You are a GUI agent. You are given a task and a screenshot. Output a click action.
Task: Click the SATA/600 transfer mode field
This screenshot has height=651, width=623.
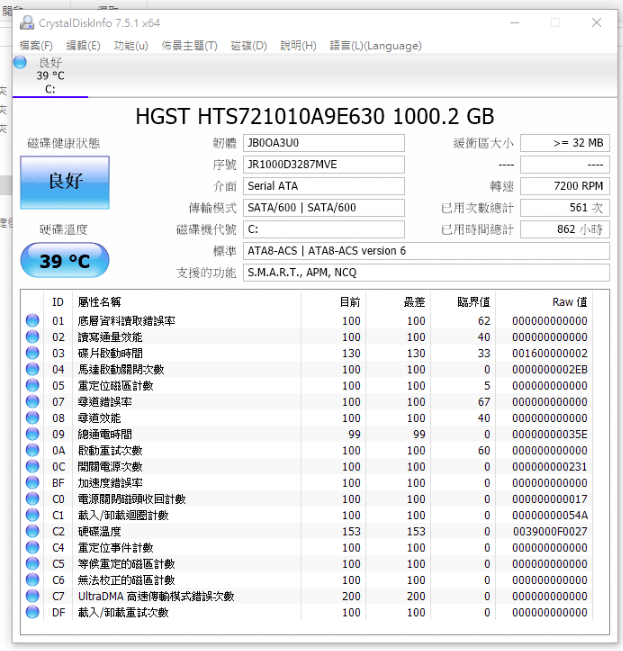[x=324, y=208]
